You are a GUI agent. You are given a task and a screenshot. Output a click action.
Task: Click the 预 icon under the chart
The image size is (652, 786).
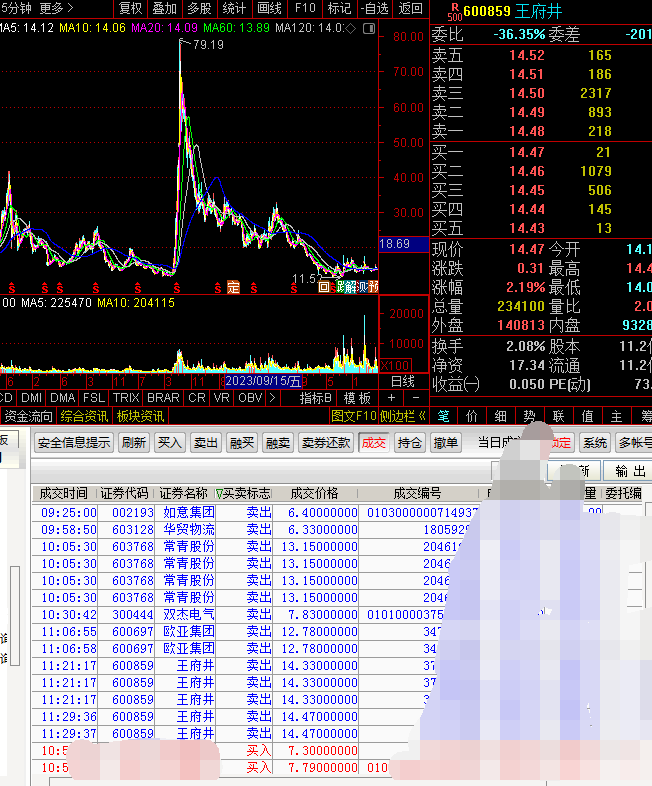[x=373, y=287]
